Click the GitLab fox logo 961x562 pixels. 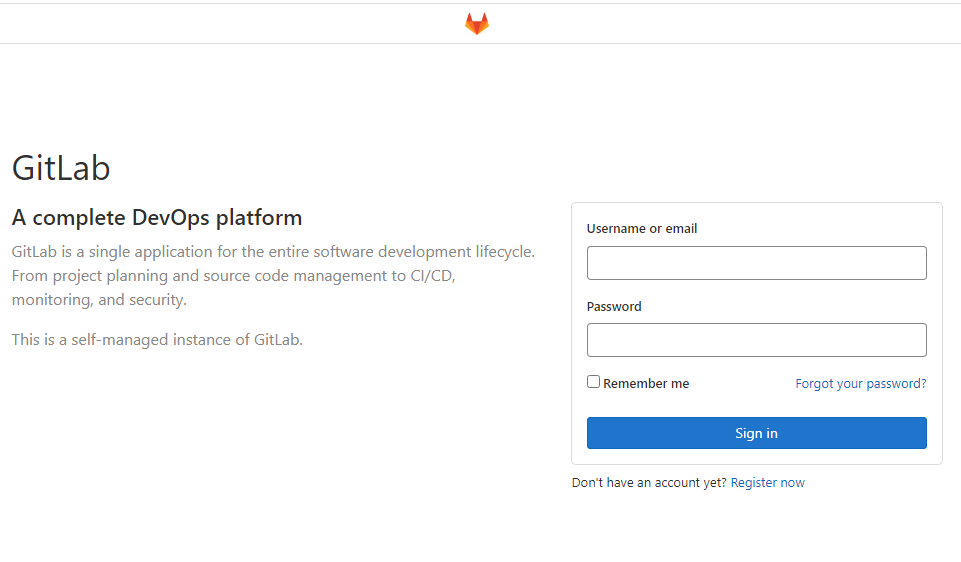(x=477, y=24)
